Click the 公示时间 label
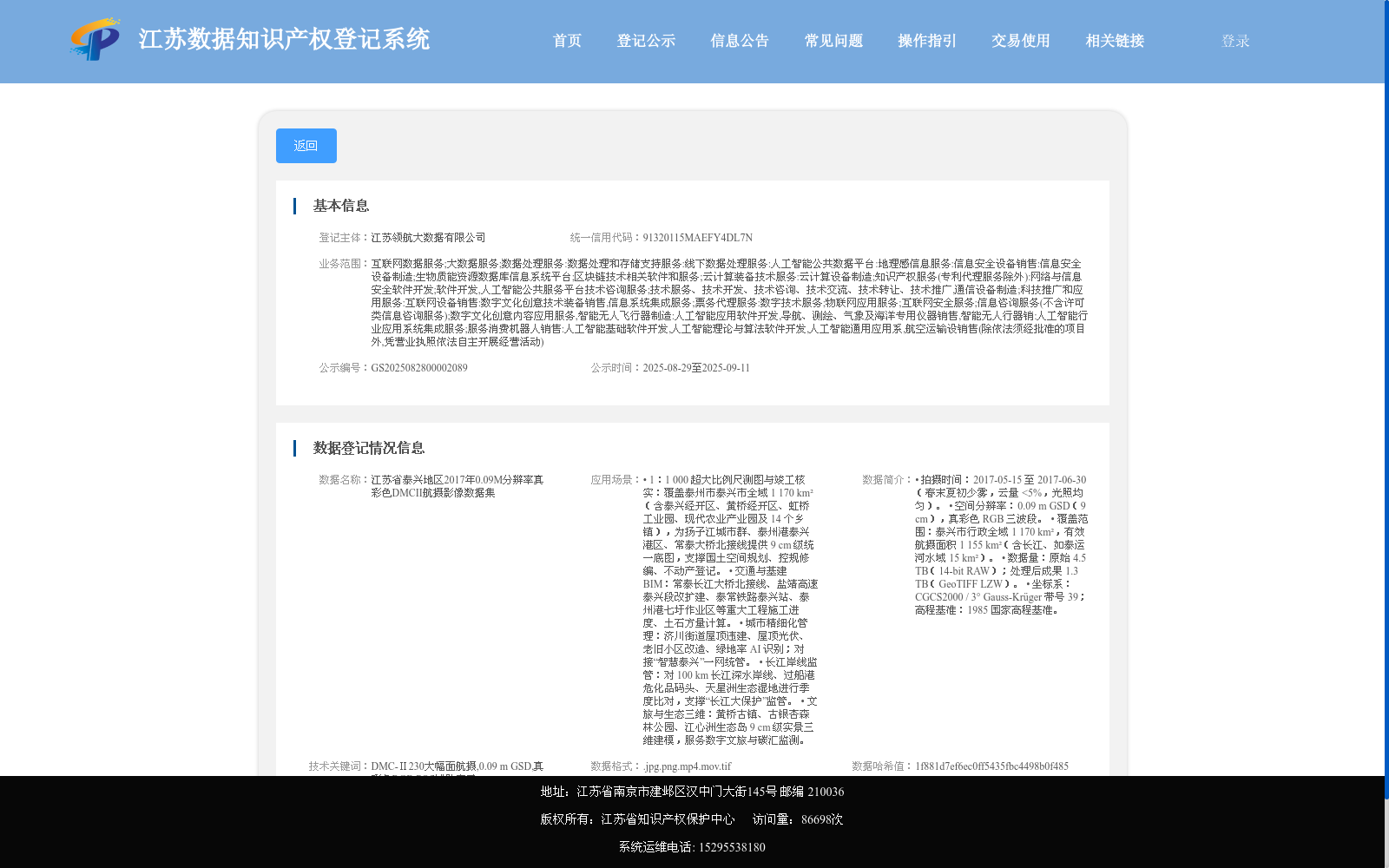 tap(616, 368)
